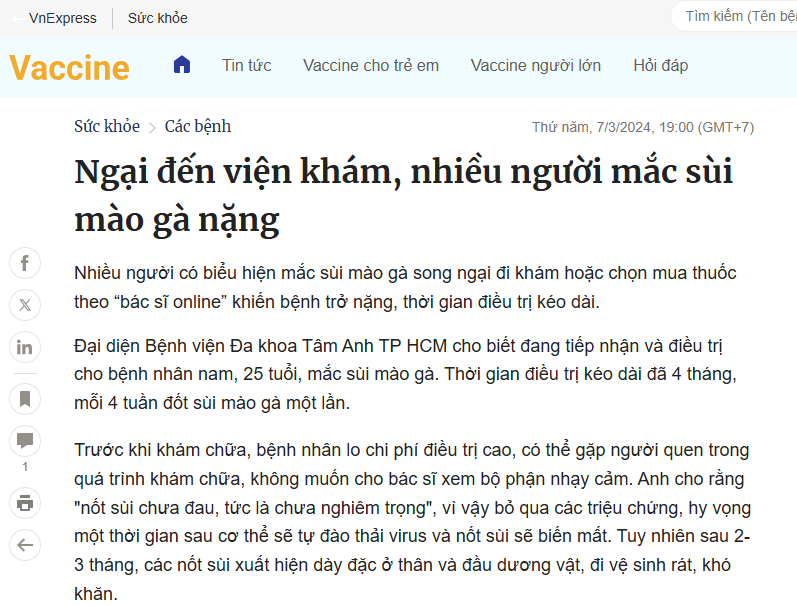Share the article on X (Twitter)
The image size is (797, 606).
25,305
